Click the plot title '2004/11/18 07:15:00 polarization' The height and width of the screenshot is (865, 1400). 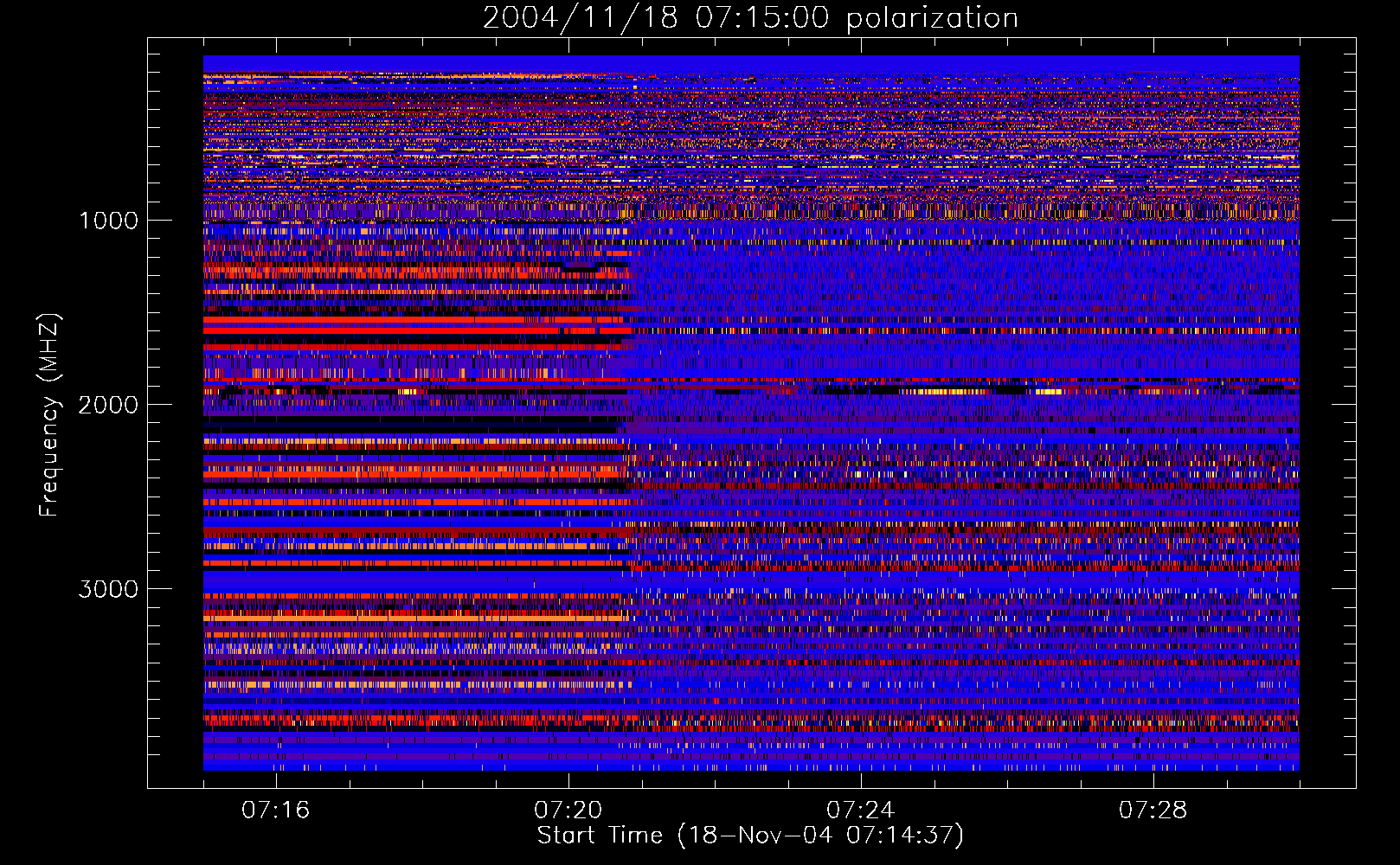(x=750, y=18)
